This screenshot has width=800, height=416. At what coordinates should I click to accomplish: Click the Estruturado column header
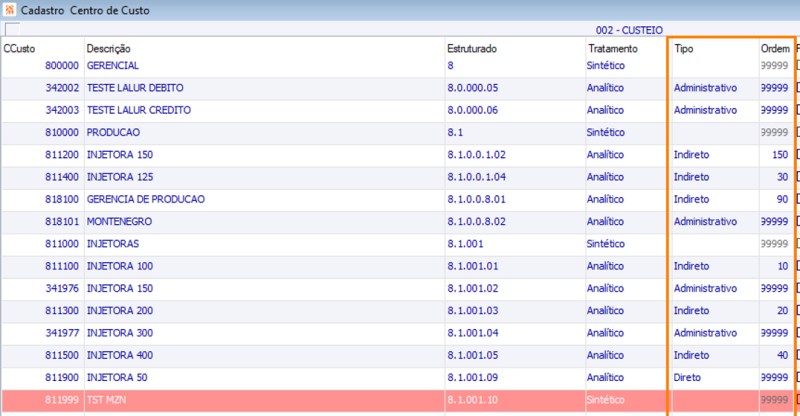[x=472, y=49]
